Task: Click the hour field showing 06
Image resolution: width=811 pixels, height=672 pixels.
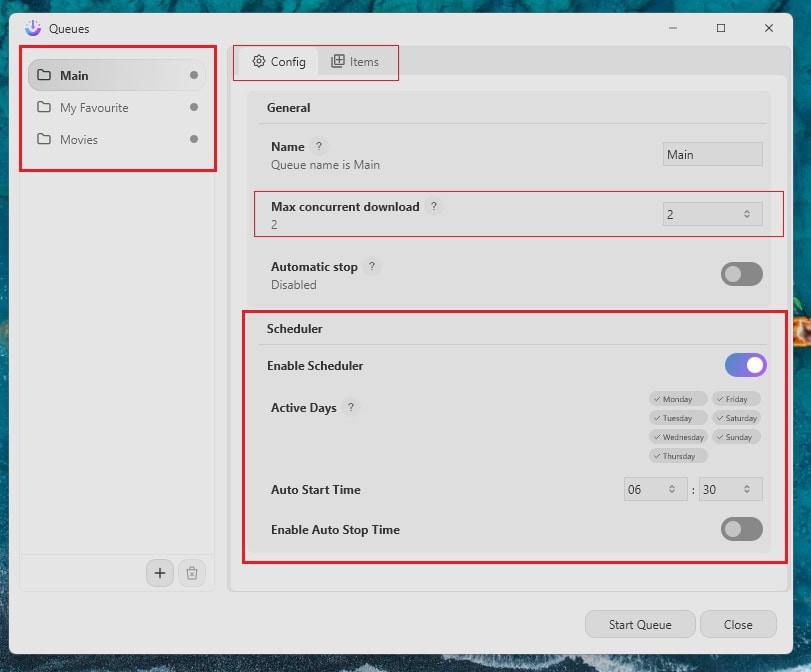Action: pyautogui.click(x=655, y=489)
